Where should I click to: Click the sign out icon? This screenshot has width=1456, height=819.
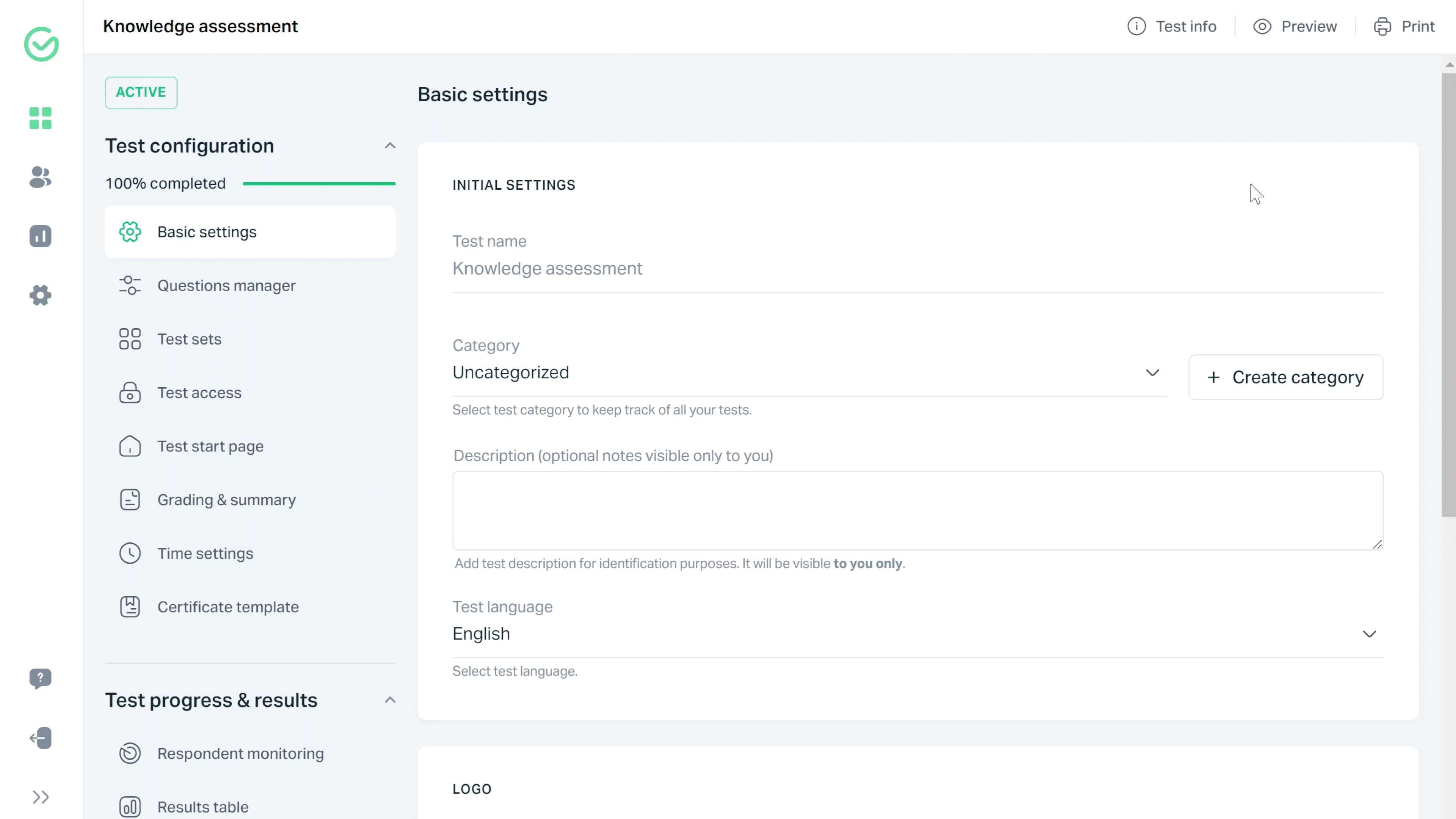[x=40, y=737]
